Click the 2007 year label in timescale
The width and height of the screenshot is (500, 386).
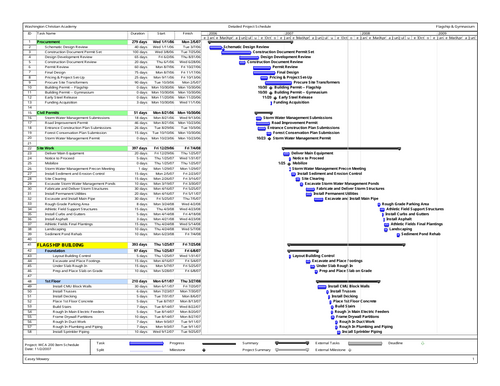289,34
